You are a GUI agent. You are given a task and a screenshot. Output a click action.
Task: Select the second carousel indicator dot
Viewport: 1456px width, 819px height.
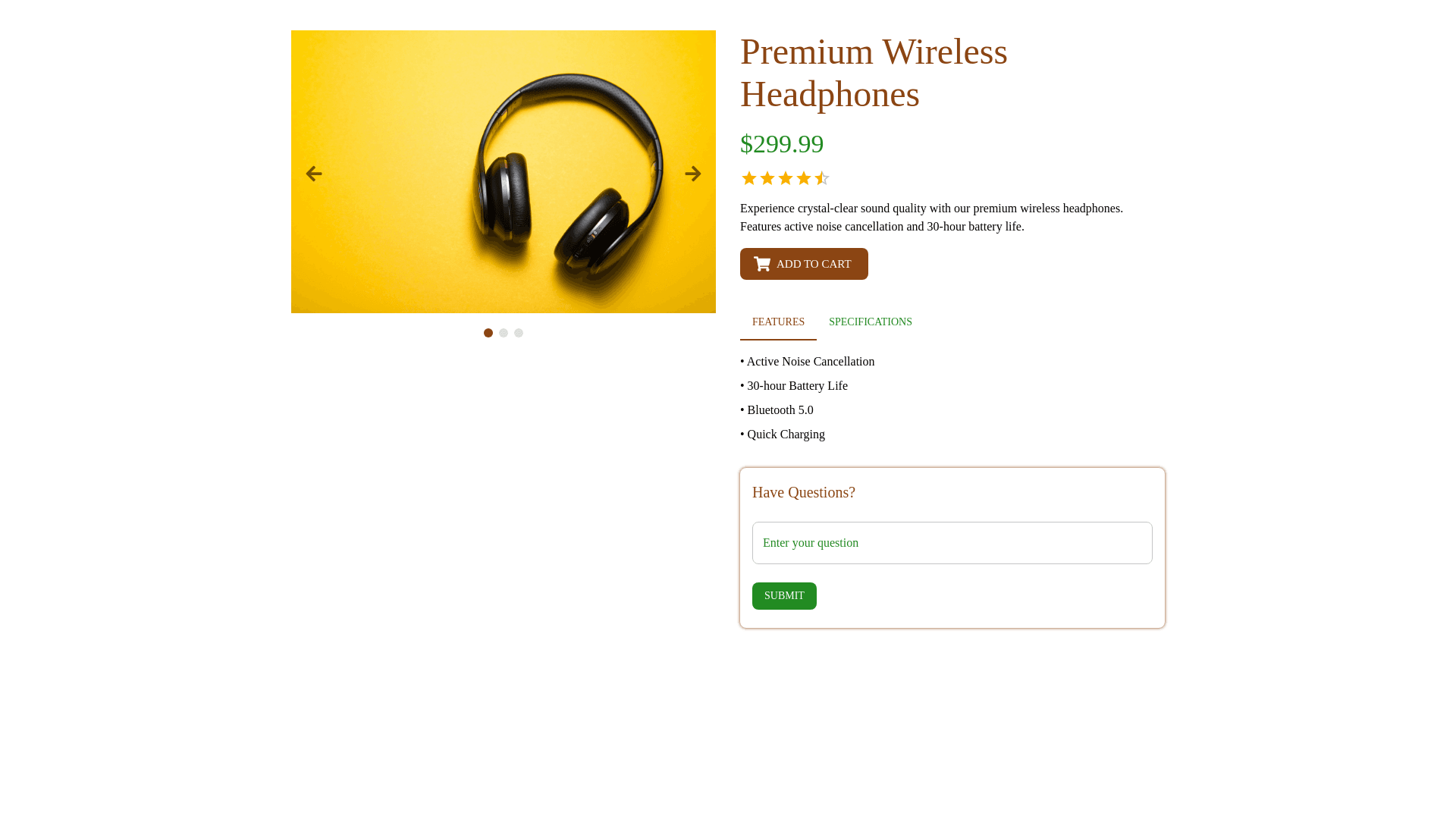pyautogui.click(x=504, y=333)
